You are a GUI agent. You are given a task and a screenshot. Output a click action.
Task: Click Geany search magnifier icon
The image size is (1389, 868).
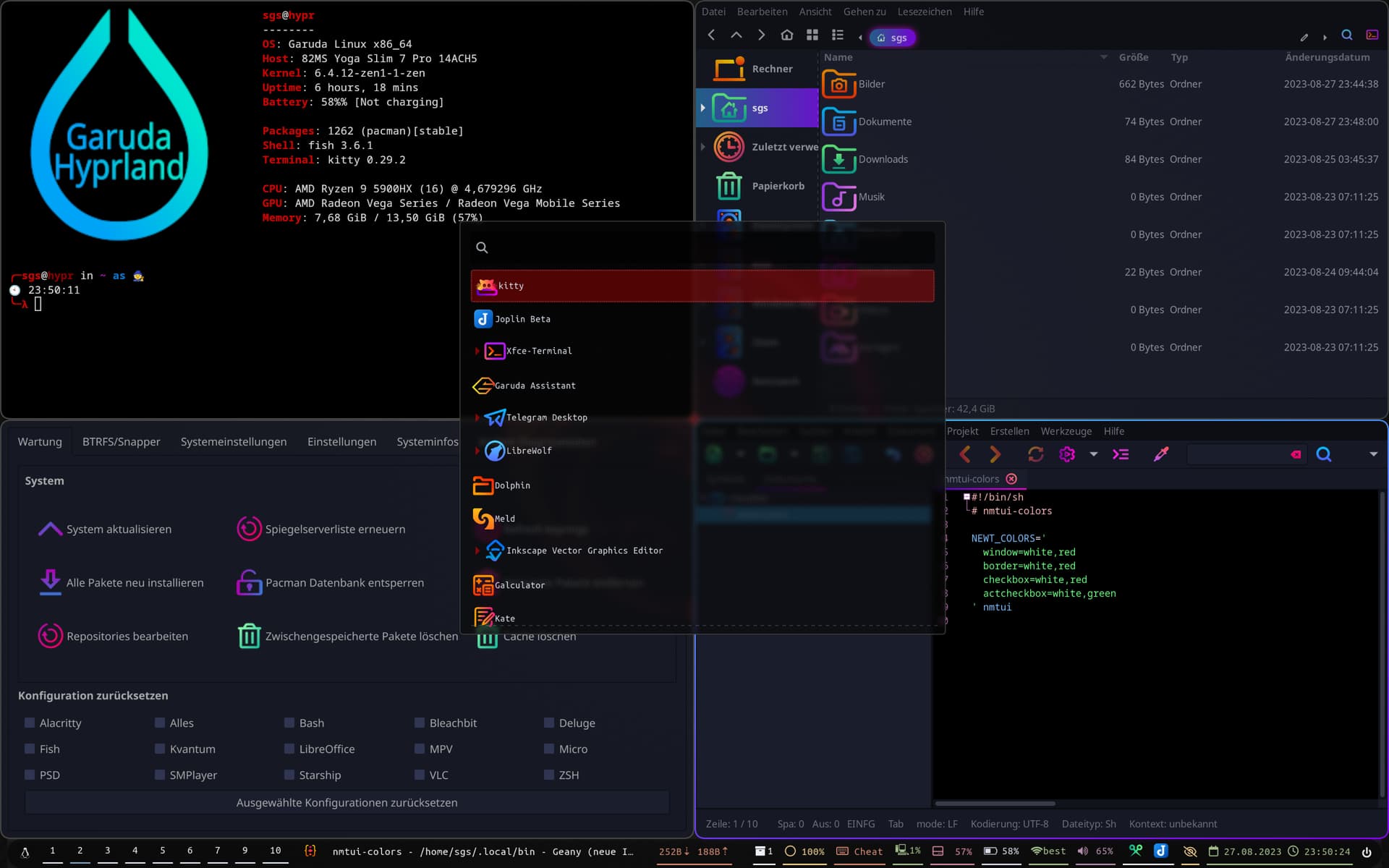pos(1324,454)
